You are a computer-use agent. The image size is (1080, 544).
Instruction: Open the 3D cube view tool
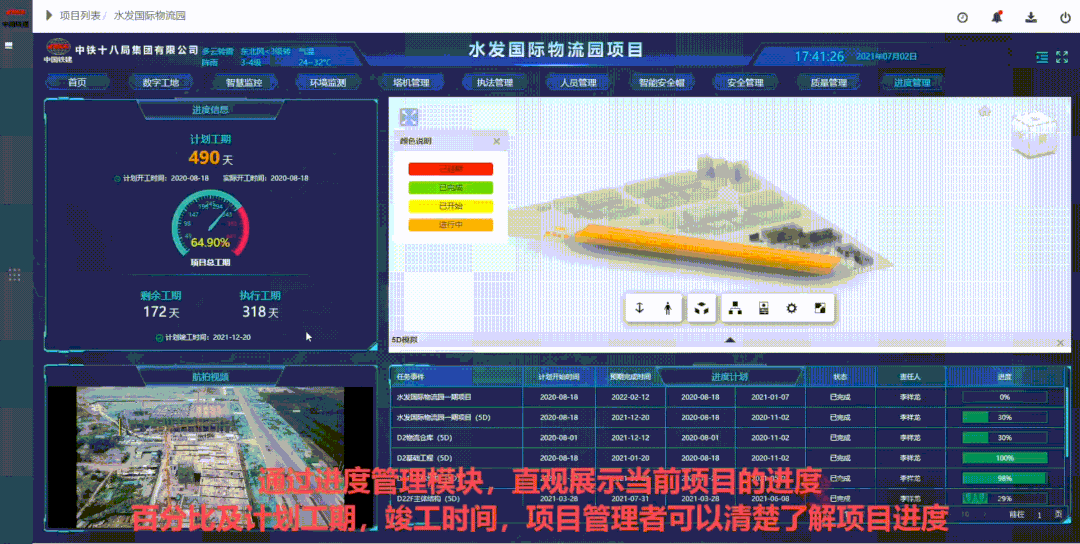point(701,309)
